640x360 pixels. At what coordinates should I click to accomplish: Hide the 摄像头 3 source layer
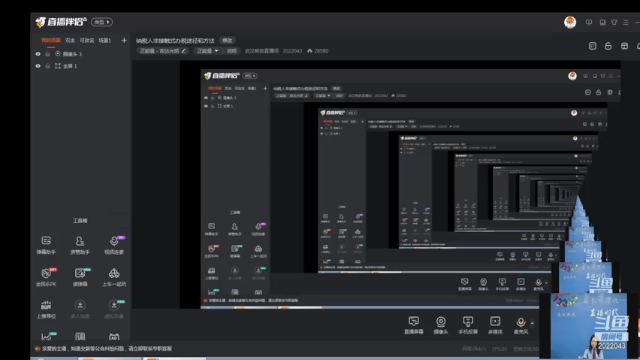click(x=38, y=54)
